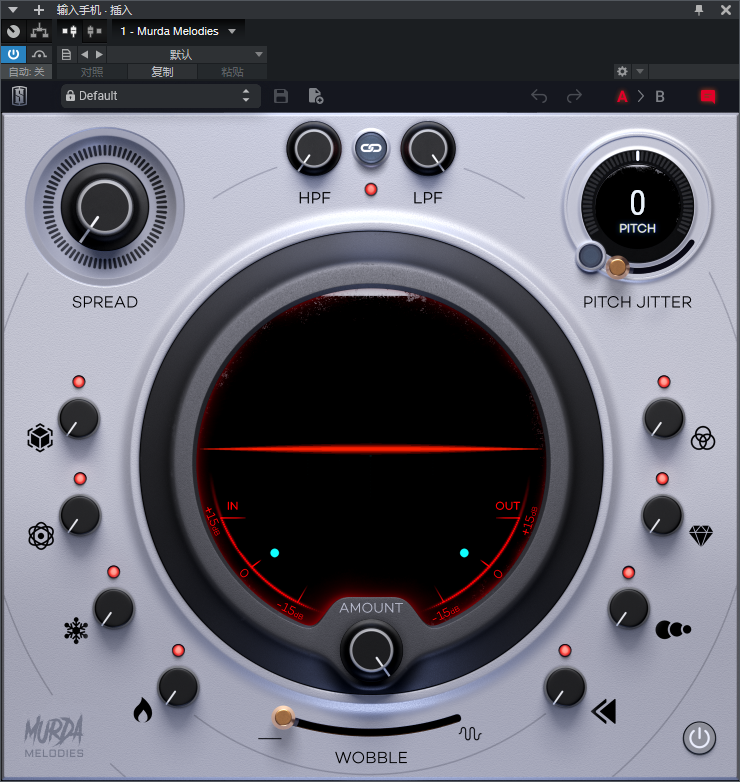Undo the last change
The height and width of the screenshot is (782, 740).
pyautogui.click(x=539, y=96)
